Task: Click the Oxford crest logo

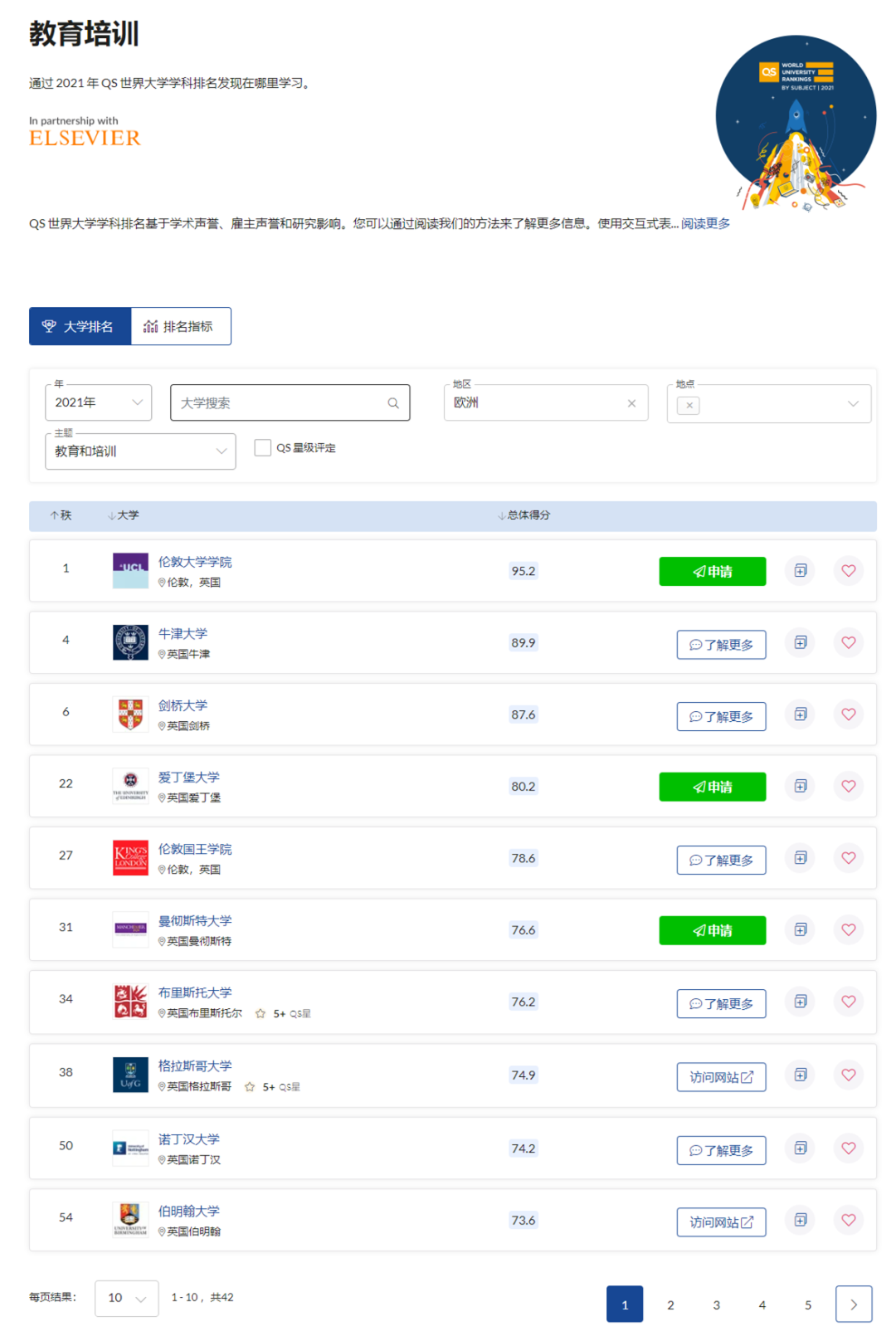Action: [130, 642]
